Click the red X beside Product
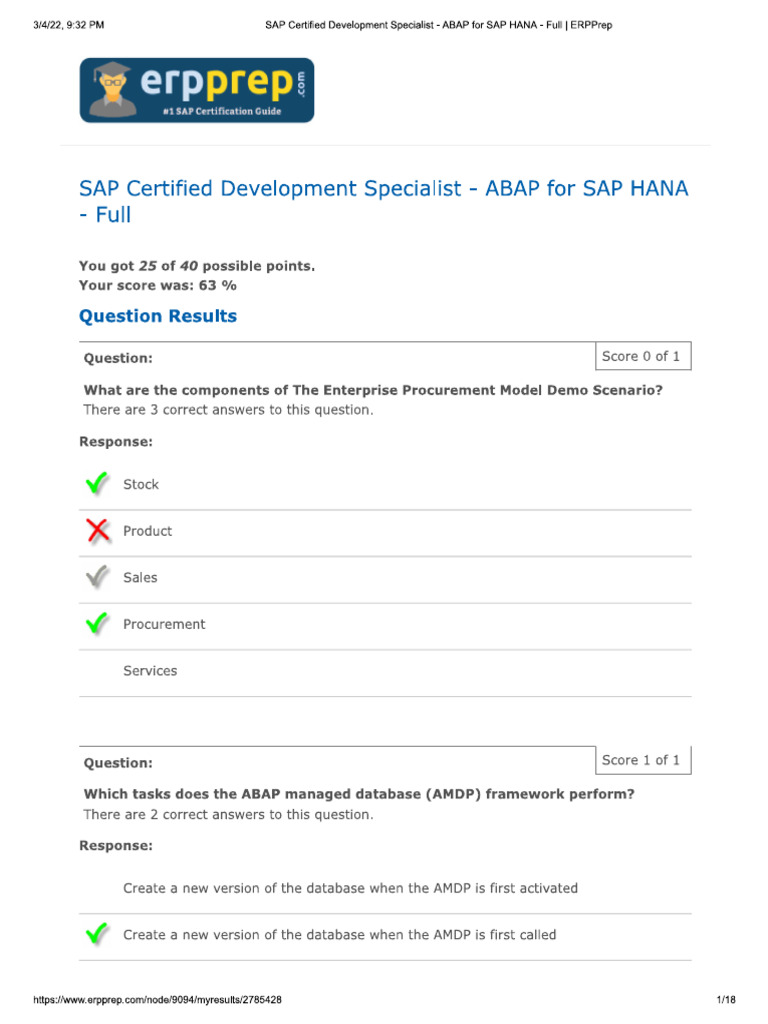The height and width of the screenshot is (1024, 768). pyautogui.click(x=98, y=531)
